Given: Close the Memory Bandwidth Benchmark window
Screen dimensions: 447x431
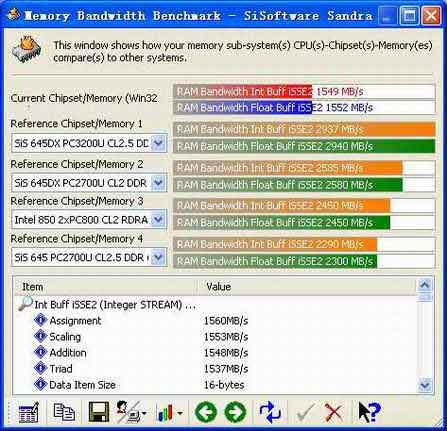Looking at the screenshot, I should [x=431, y=16].
